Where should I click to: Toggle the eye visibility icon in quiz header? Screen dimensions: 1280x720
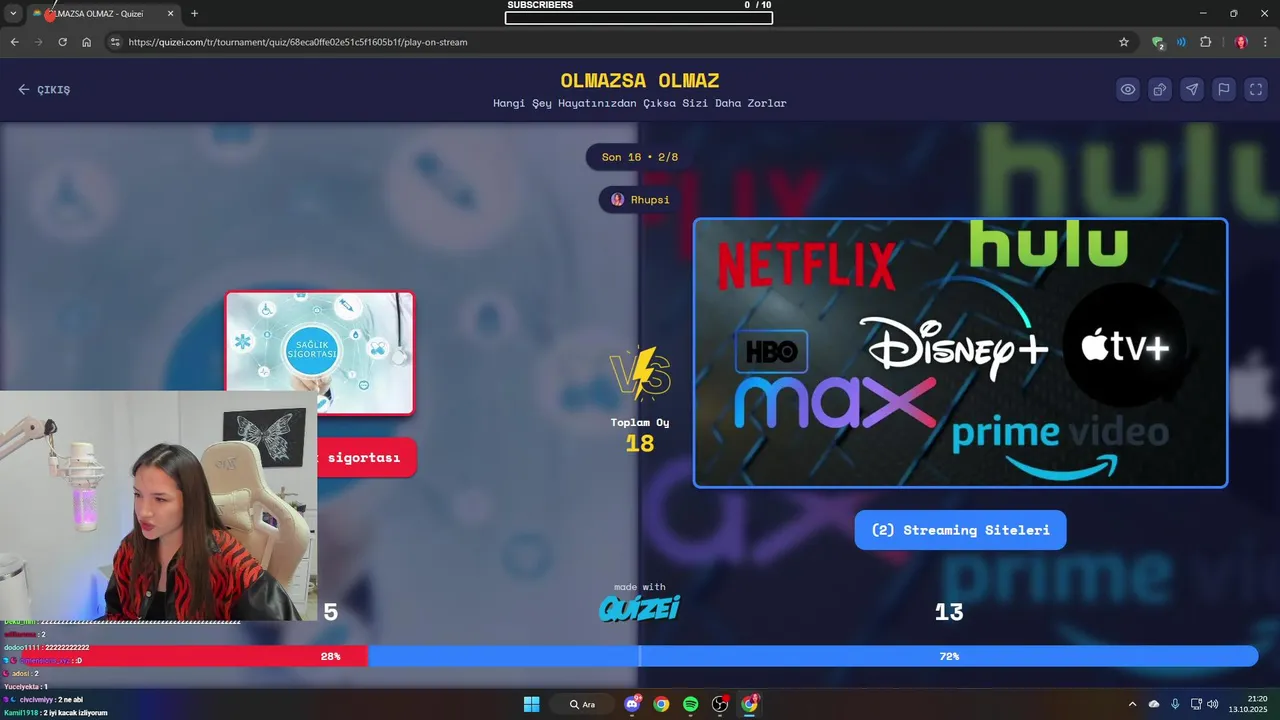click(1128, 89)
